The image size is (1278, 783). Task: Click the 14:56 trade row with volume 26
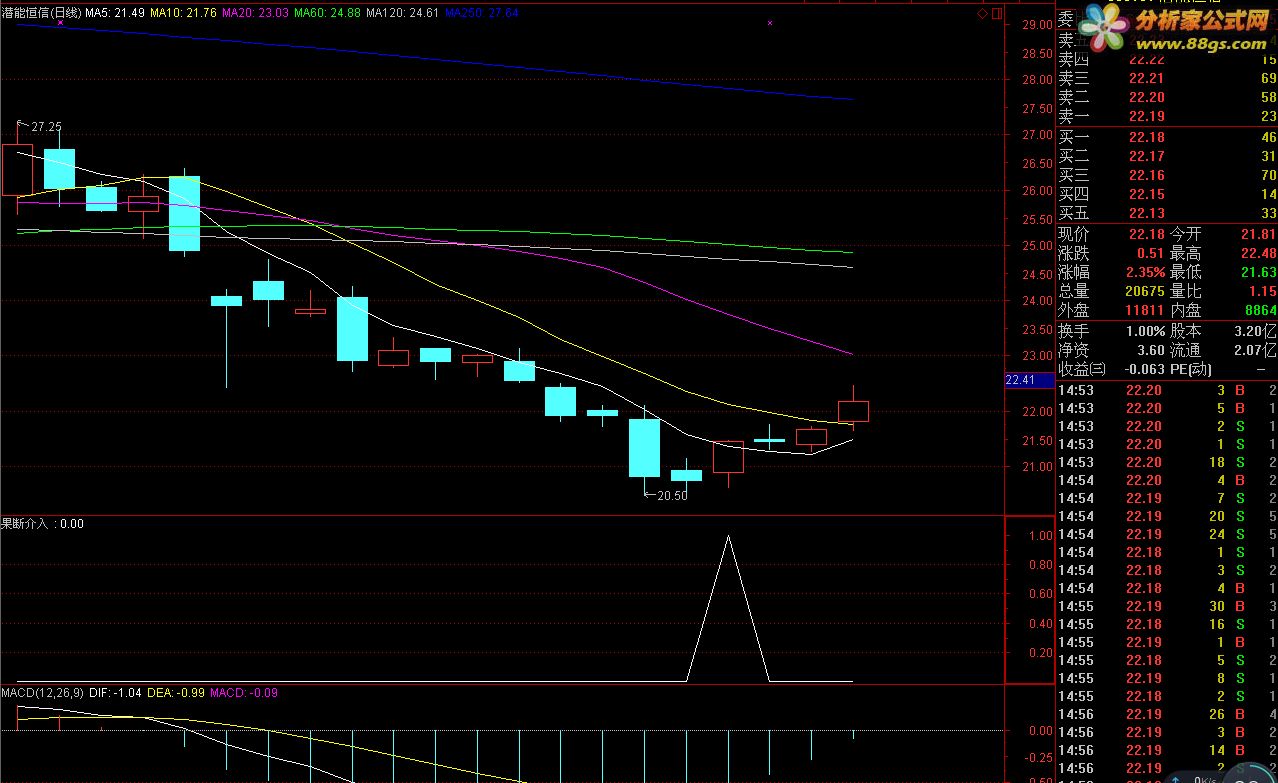(1167, 714)
